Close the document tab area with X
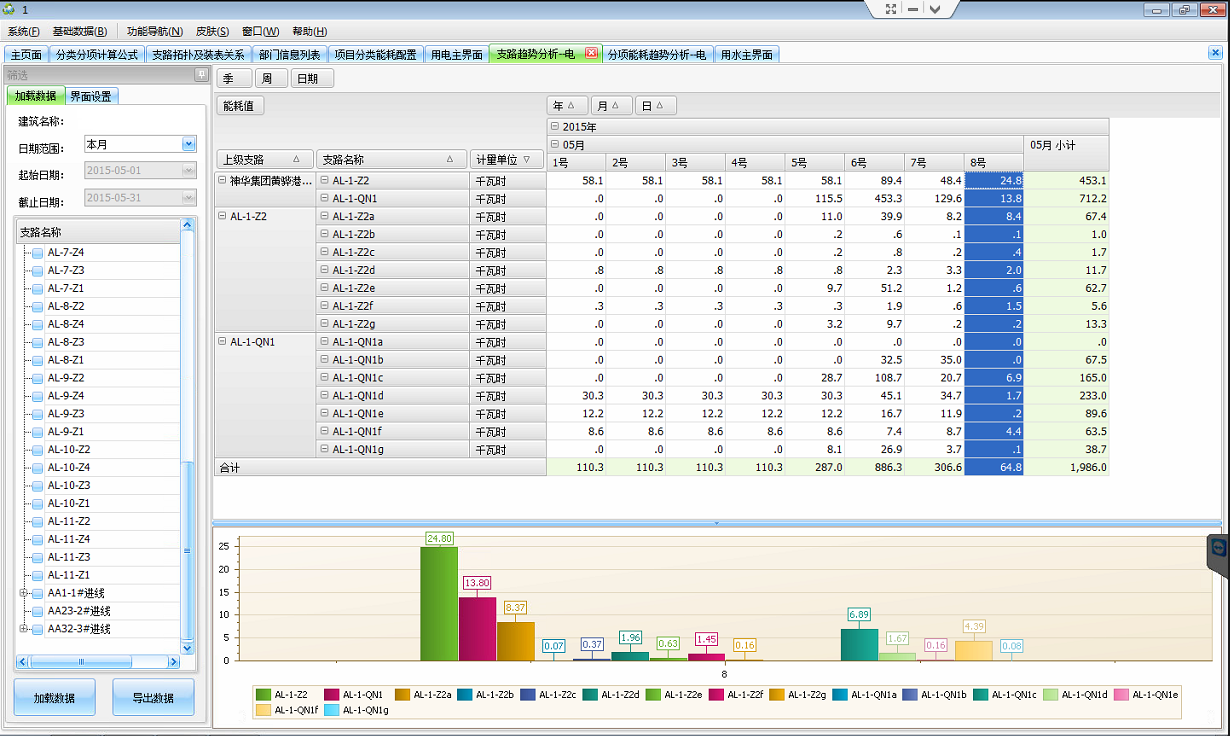The height and width of the screenshot is (736, 1230). [x=1215, y=54]
